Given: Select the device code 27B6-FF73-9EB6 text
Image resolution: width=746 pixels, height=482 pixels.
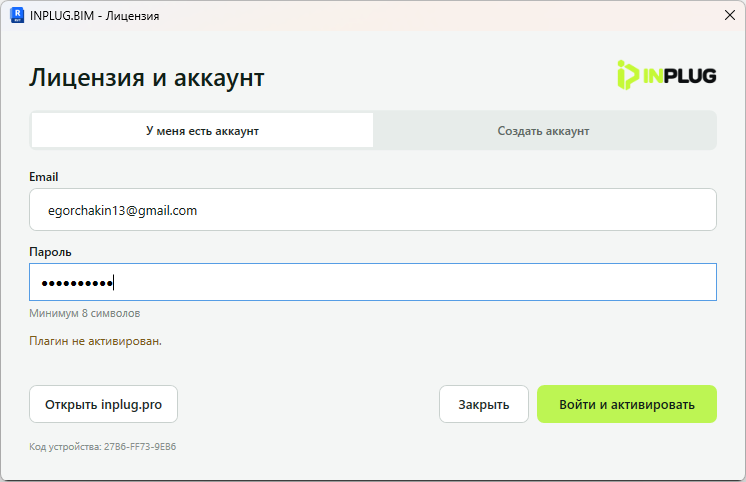Looking at the screenshot, I should coord(140,447).
